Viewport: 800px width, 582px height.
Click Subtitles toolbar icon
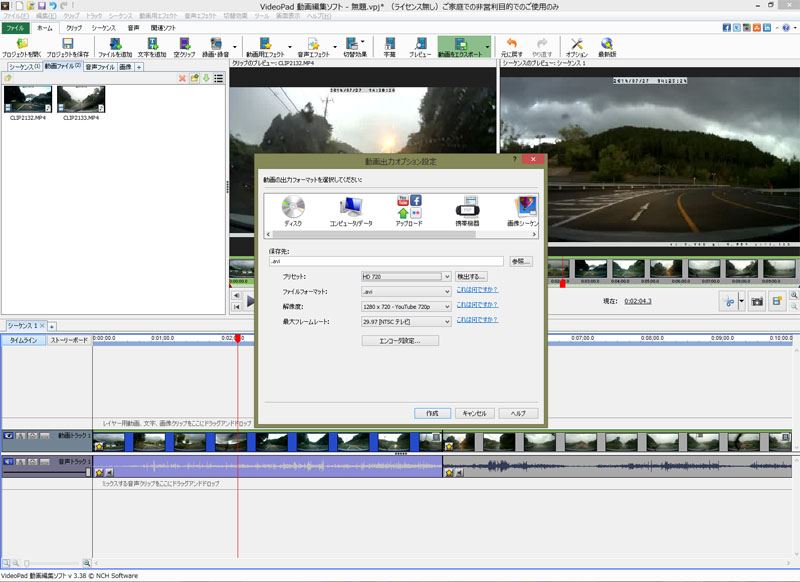pos(389,47)
